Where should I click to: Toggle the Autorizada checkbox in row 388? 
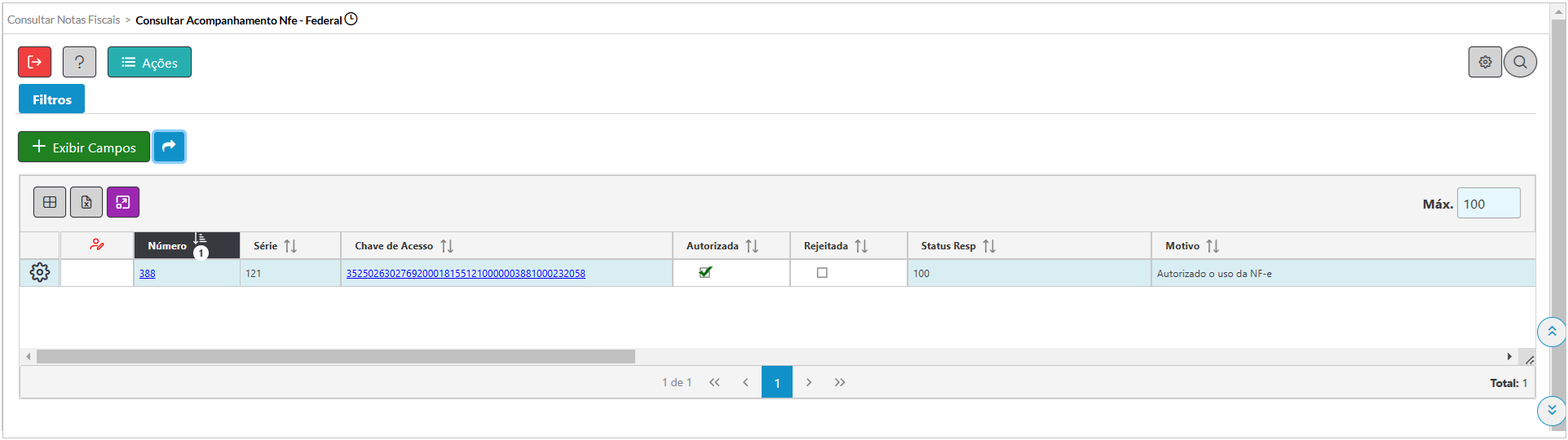tap(705, 273)
